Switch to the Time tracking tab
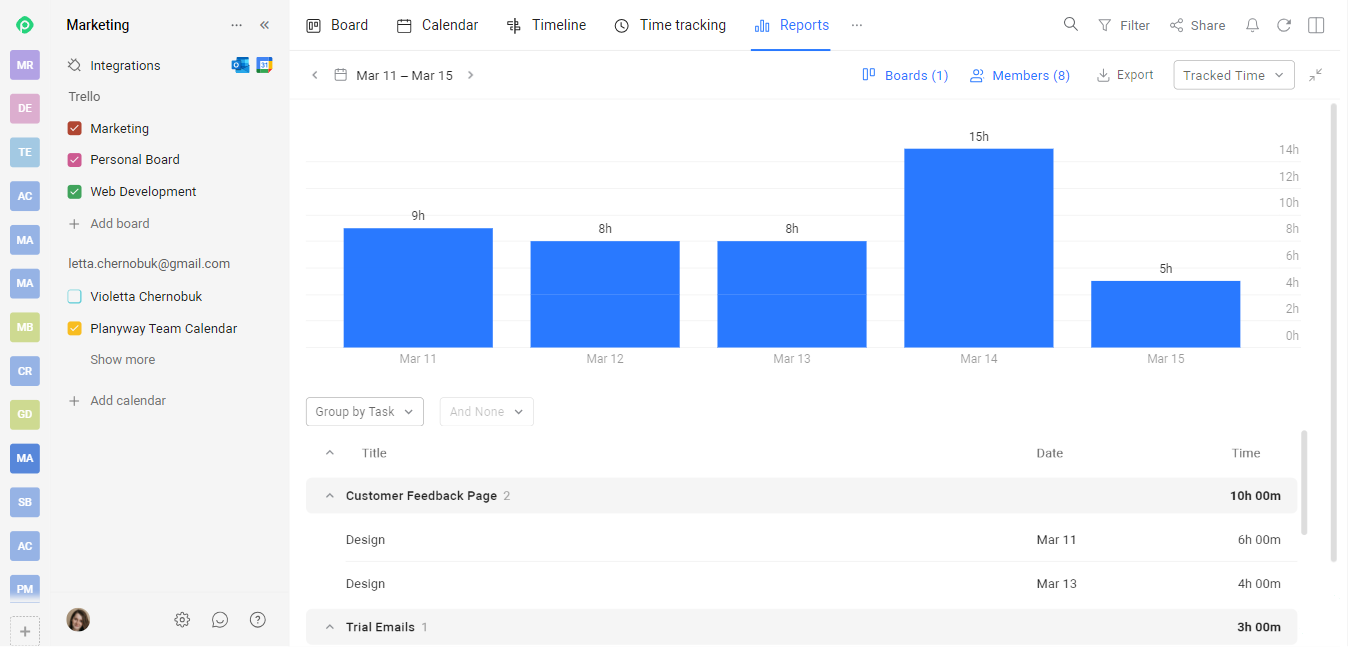This screenshot has height=650, width=1348. [x=670, y=25]
